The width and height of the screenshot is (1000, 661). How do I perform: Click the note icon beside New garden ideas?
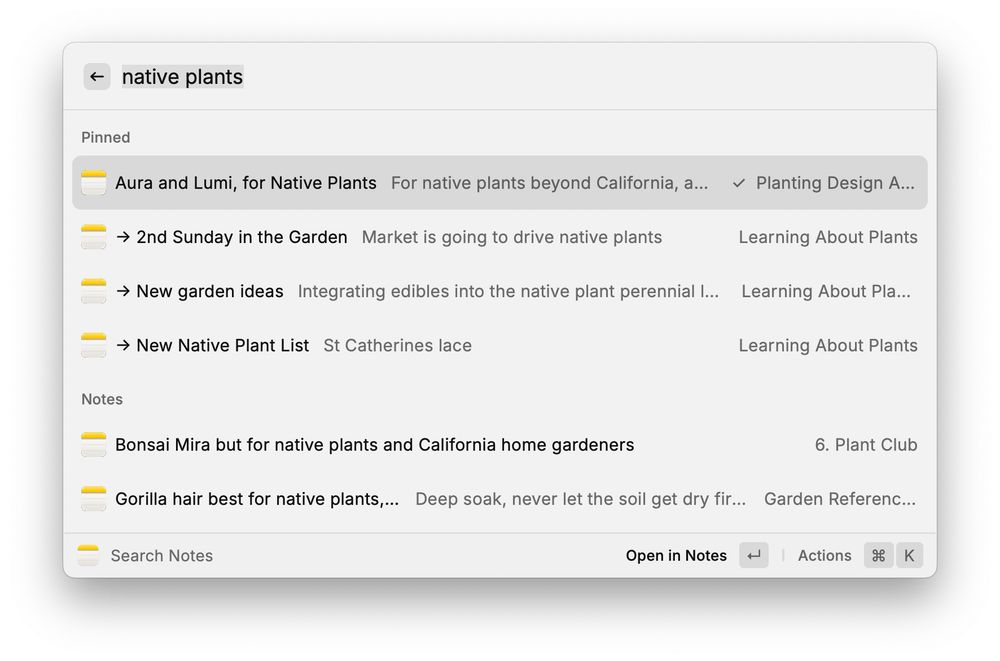pos(94,291)
